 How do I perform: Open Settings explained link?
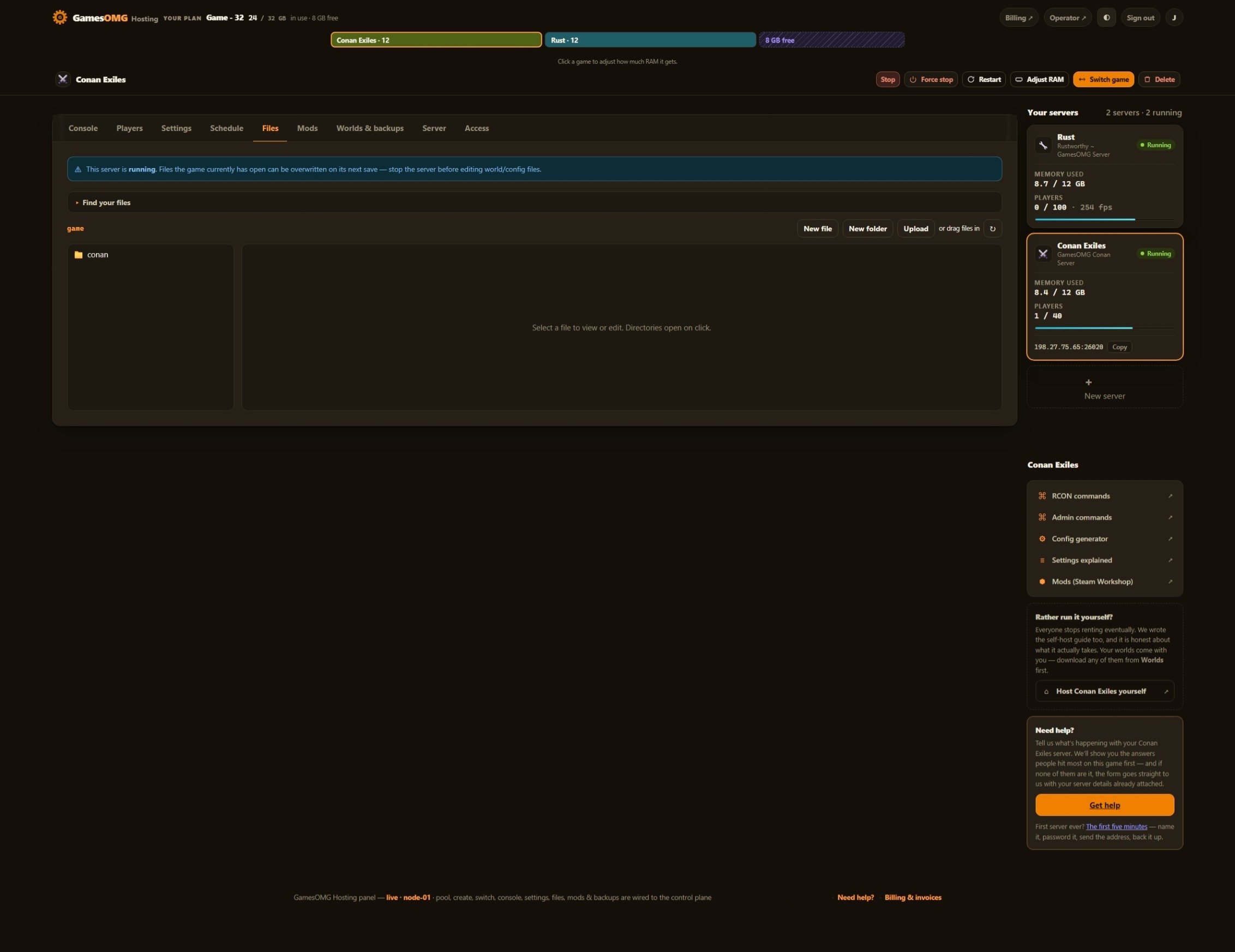(1105, 561)
